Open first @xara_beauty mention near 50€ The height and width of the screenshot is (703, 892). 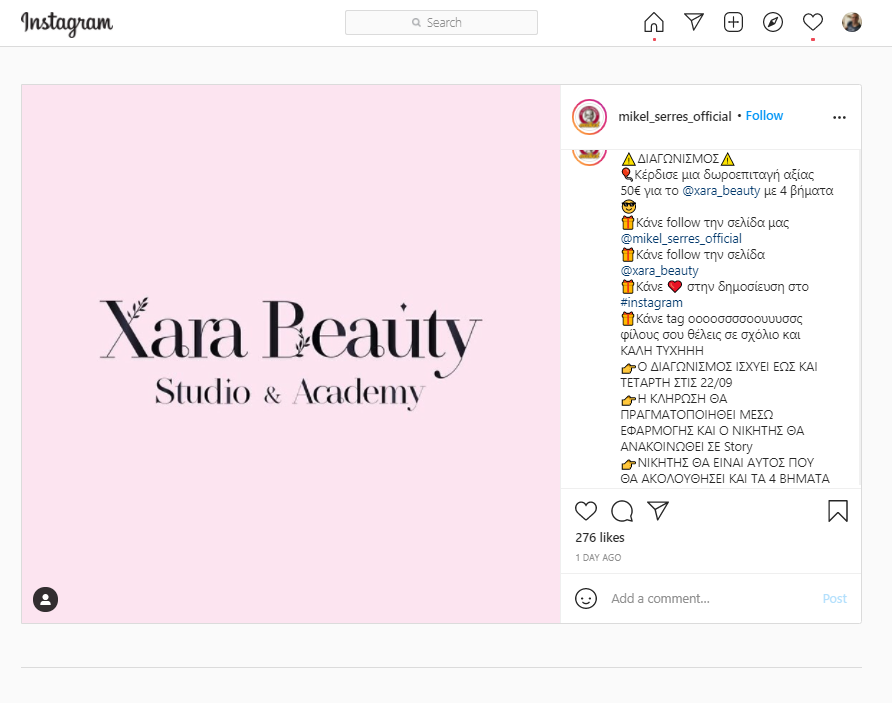click(721, 191)
